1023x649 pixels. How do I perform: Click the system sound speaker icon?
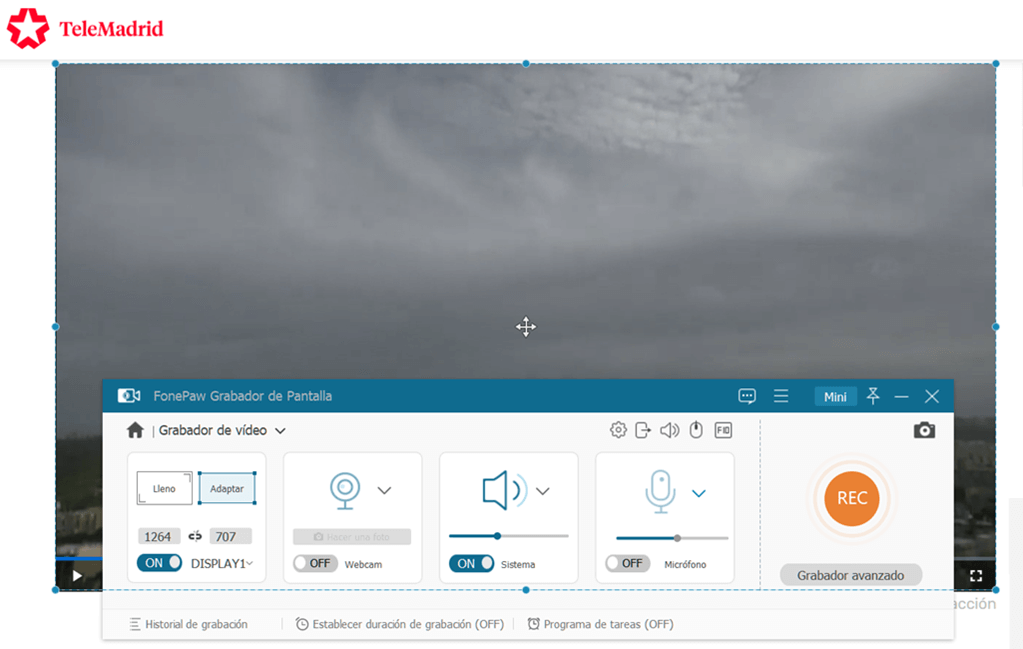(x=504, y=491)
